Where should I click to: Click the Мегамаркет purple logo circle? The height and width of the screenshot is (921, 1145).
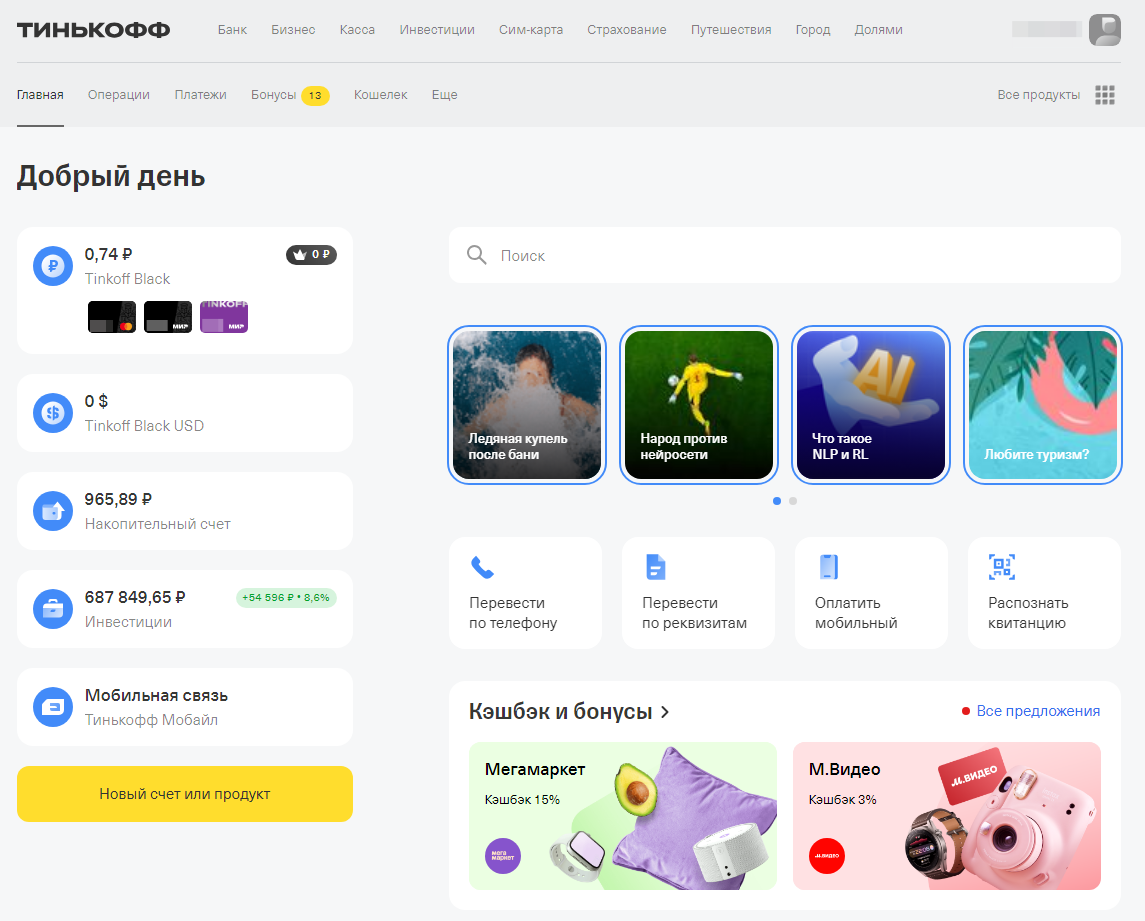[503, 856]
